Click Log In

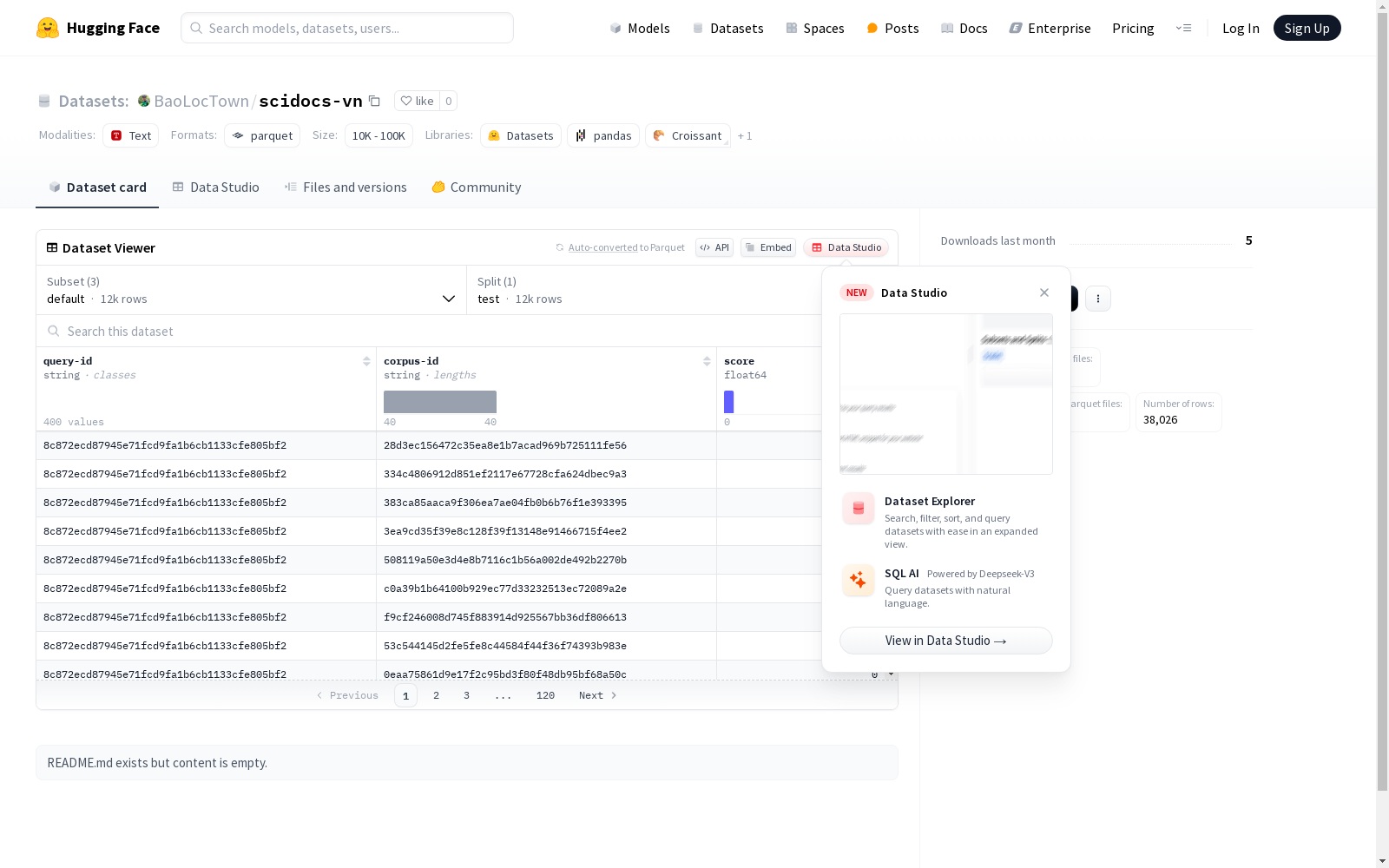point(1241,28)
